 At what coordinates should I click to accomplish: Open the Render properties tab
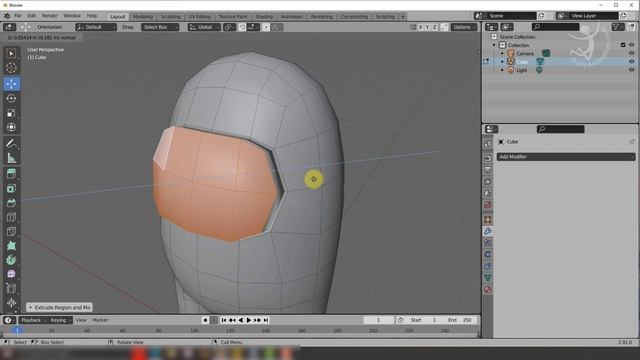point(488,158)
